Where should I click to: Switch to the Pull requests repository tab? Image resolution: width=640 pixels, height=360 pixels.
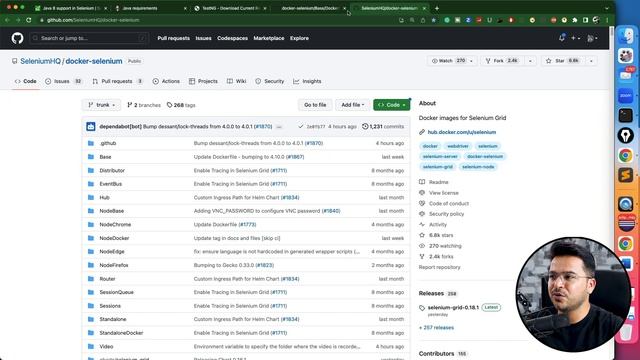[x=117, y=81]
